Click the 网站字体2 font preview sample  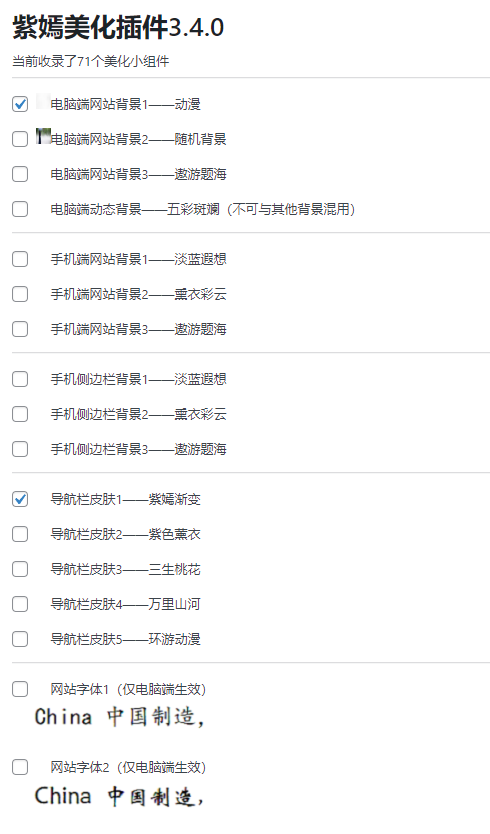(x=120, y=796)
